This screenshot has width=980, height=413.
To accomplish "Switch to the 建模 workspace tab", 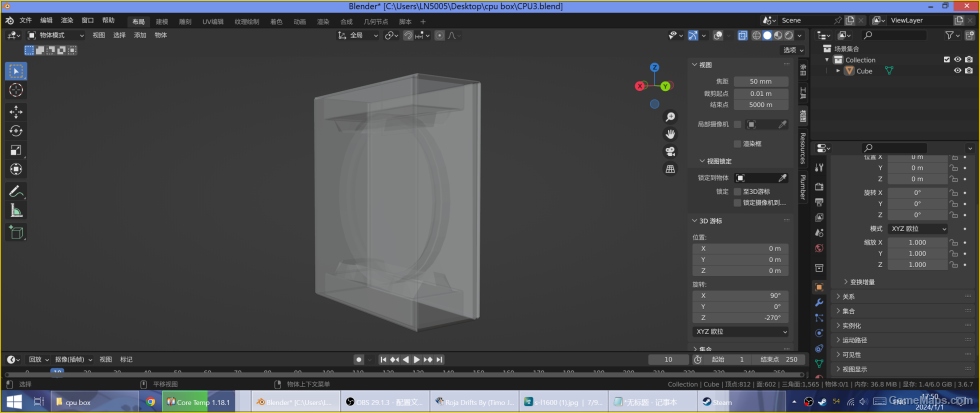I will [x=162, y=22].
